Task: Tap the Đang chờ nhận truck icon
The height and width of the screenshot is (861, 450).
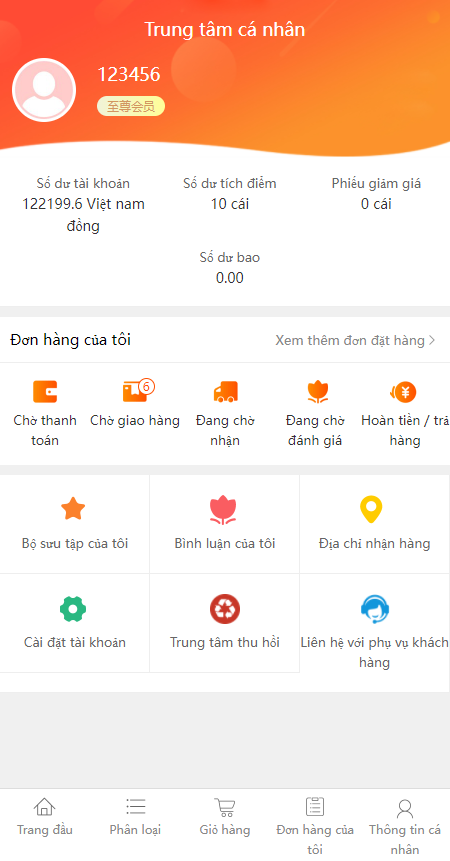Action: (x=225, y=392)
